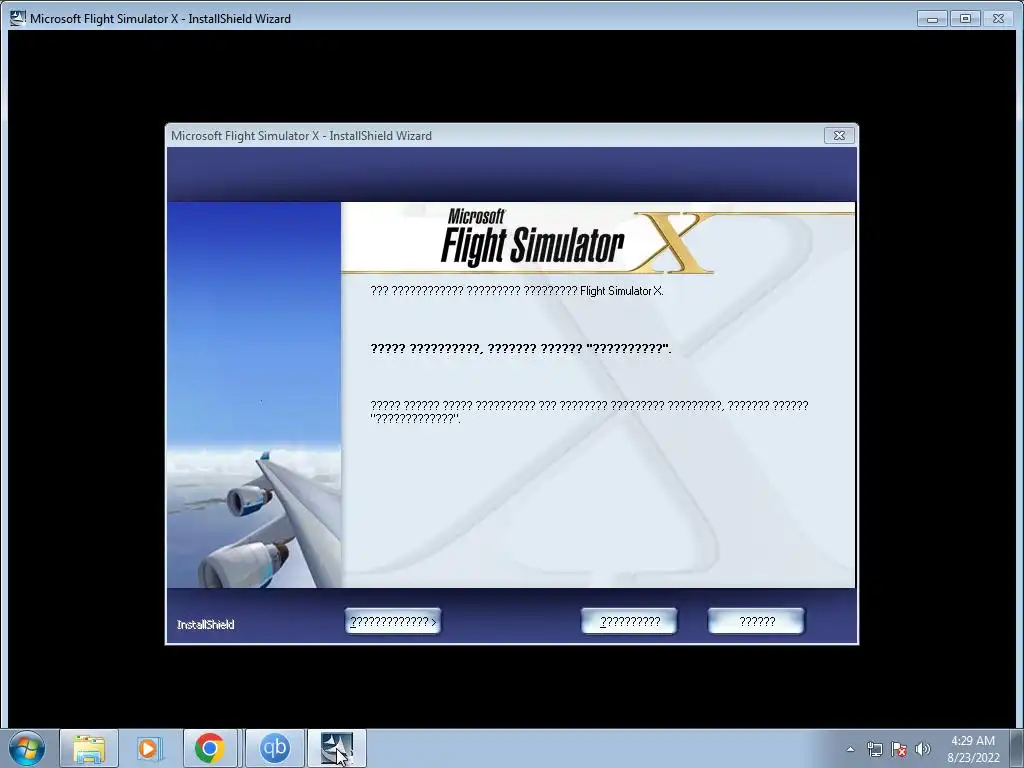This screenshot has height=768, width=1024.
Task: Open Action Center flag tray icon
Action: 899,749
